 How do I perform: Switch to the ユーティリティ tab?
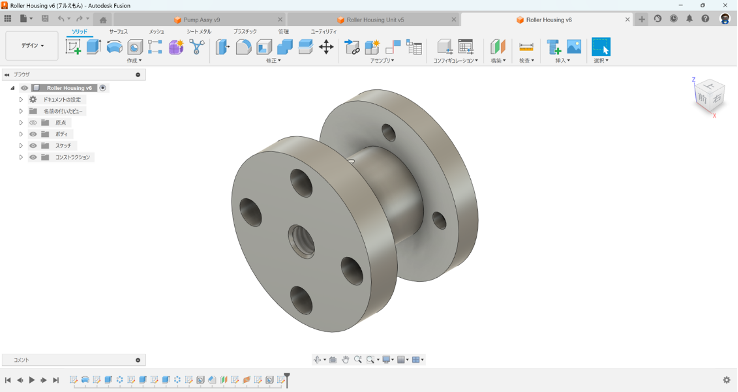pos(323,32)
